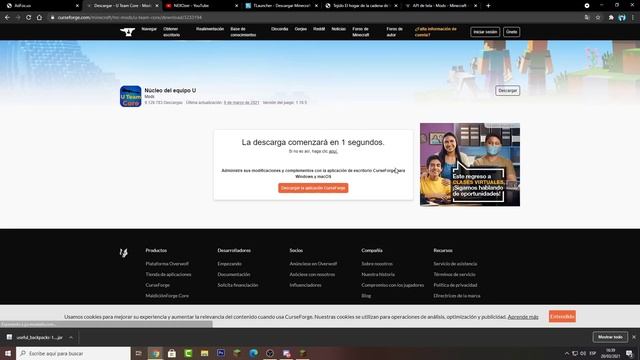The width and height of the screenshot is (640, 360).
Task: Click the taskbar clock and date
Action: point(611,353)
